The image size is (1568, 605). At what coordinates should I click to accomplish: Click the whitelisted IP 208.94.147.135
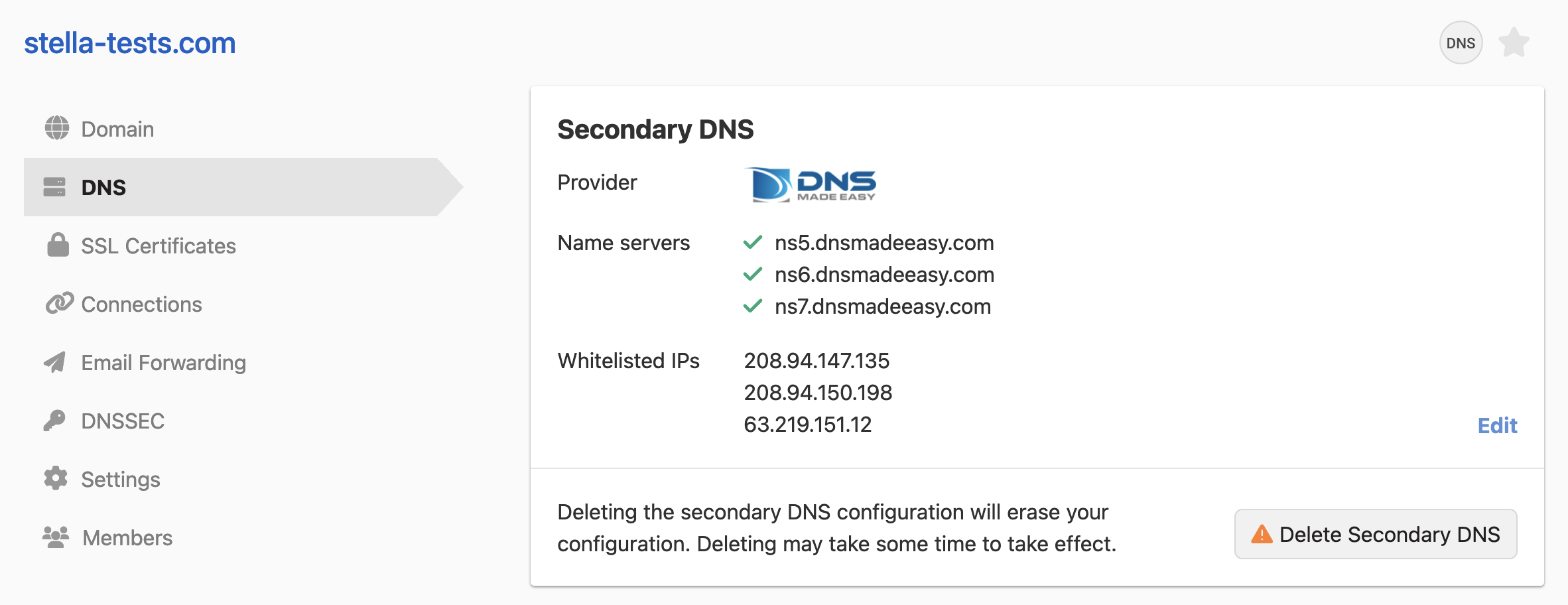point(817,361)
